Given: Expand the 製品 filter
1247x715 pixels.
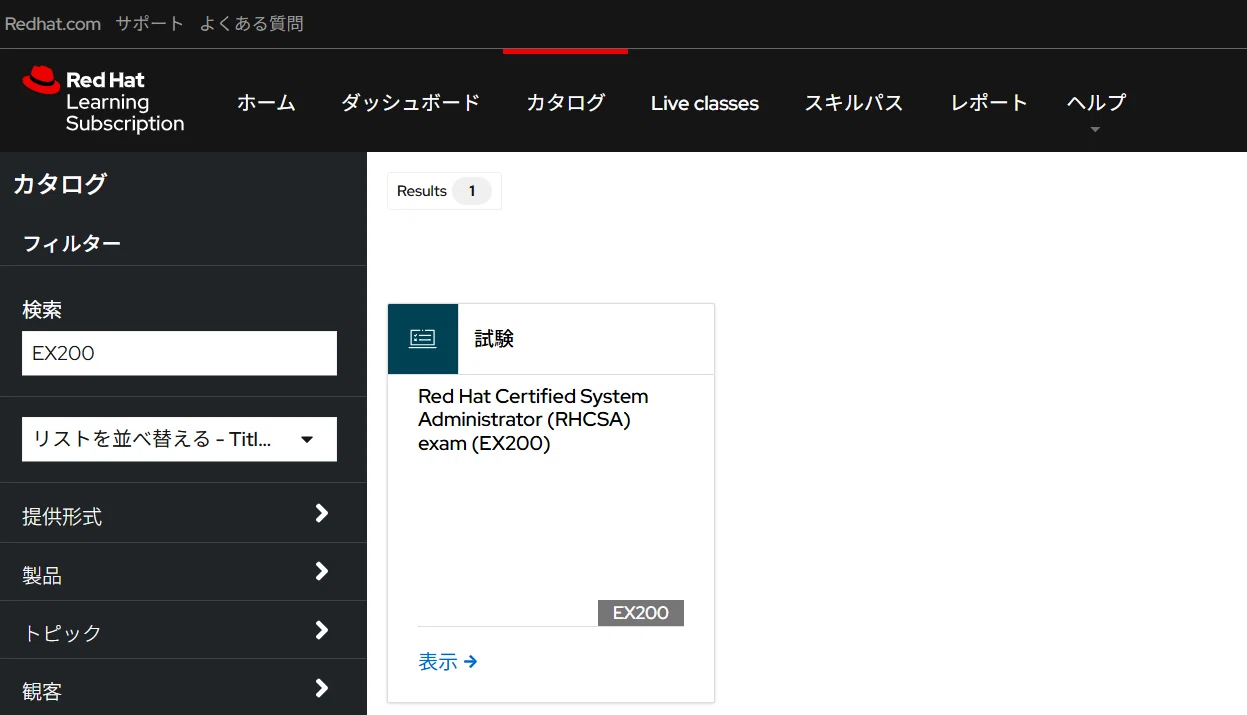Looking at the screenshot, I should pyautogui.click(x=183, y=572).
